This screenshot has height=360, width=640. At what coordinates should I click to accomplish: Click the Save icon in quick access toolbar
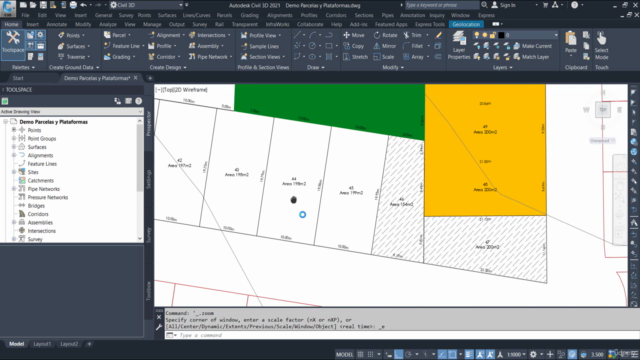[x=43, y=5]
